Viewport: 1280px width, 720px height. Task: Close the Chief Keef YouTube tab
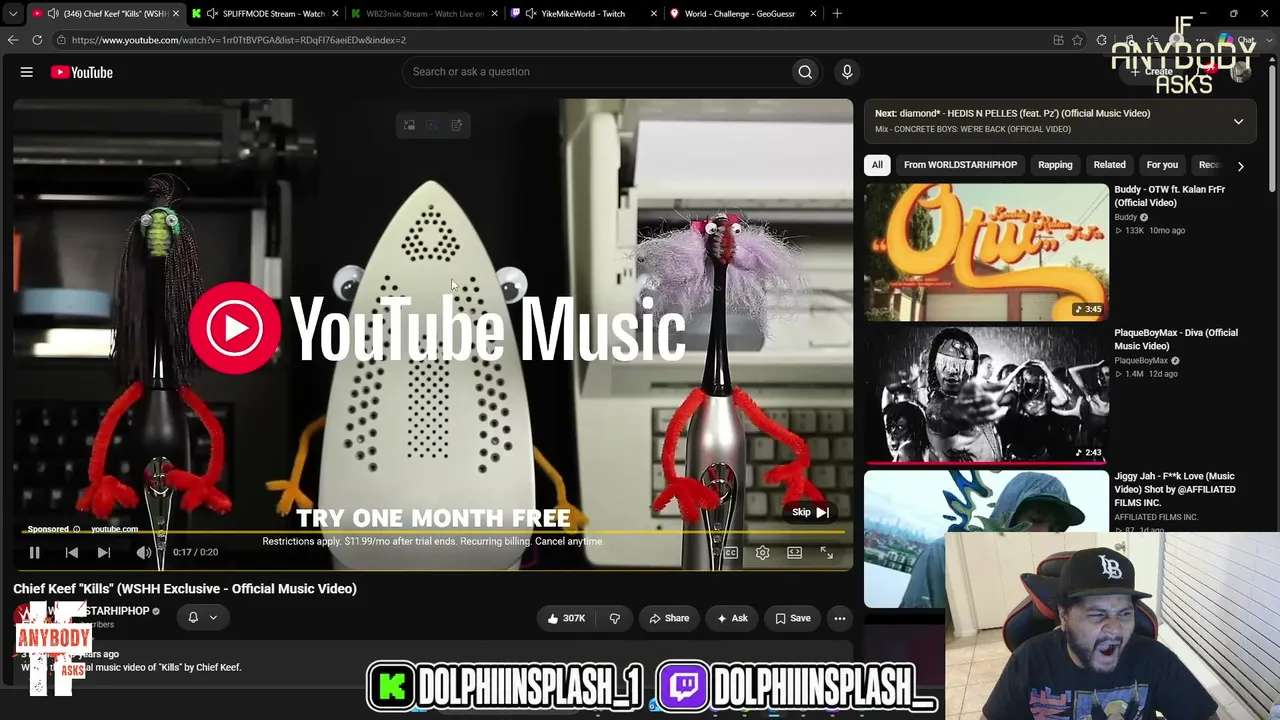[x=176, y=14]
